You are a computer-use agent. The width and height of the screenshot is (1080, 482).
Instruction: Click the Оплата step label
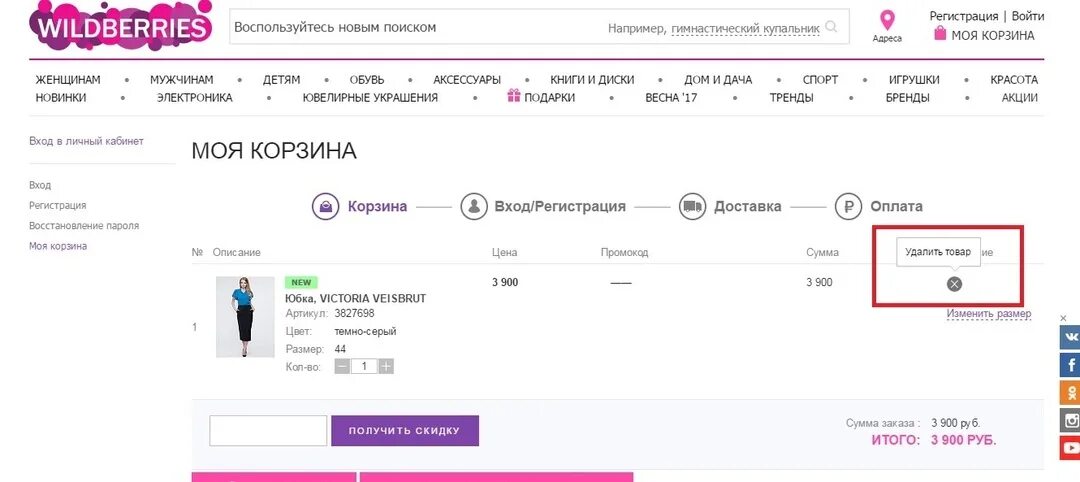pyautogui.click(x=896, y=206)
